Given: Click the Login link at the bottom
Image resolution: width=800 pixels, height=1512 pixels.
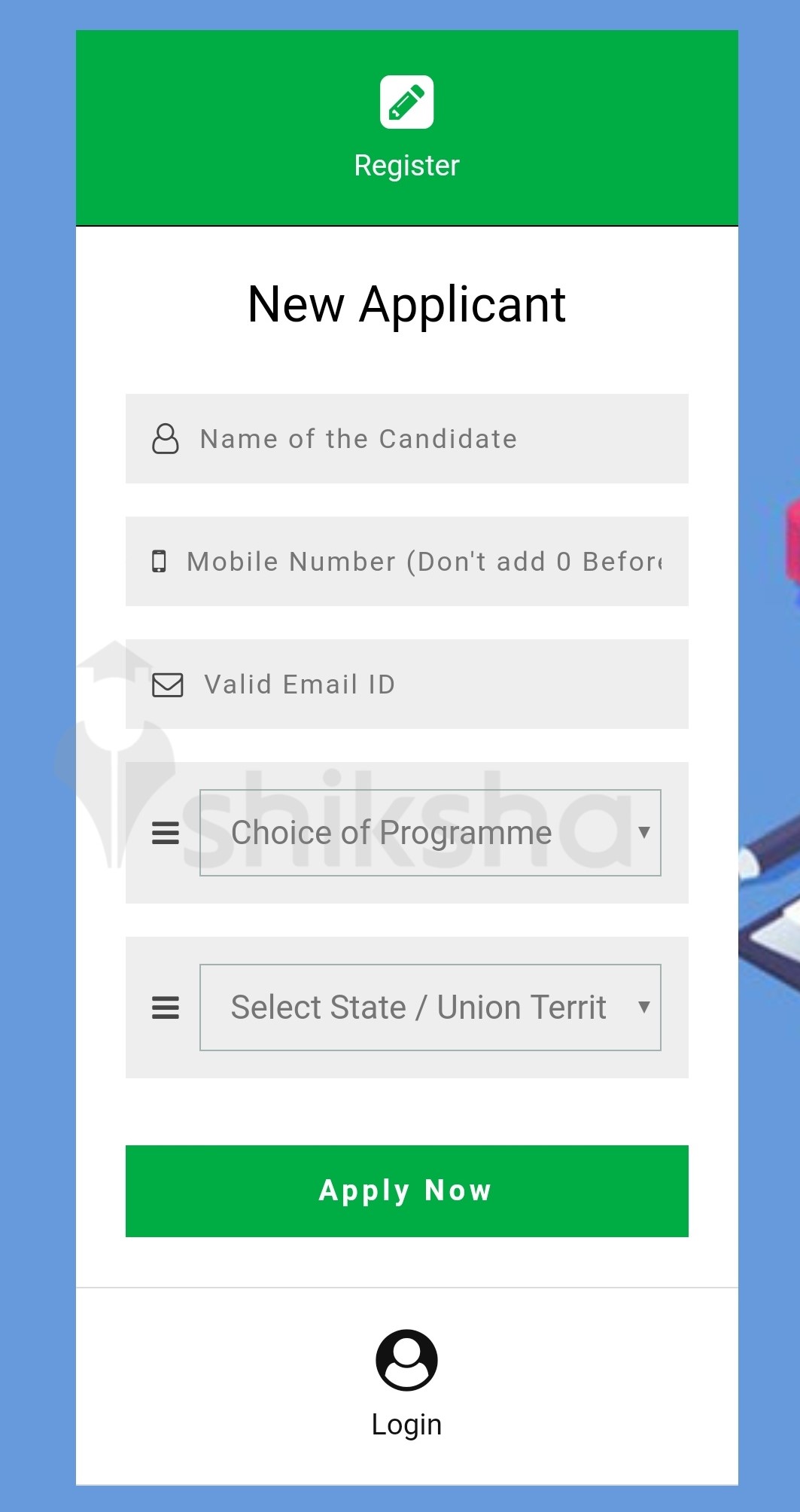Looking at the screenshot, I should 407,1423.
